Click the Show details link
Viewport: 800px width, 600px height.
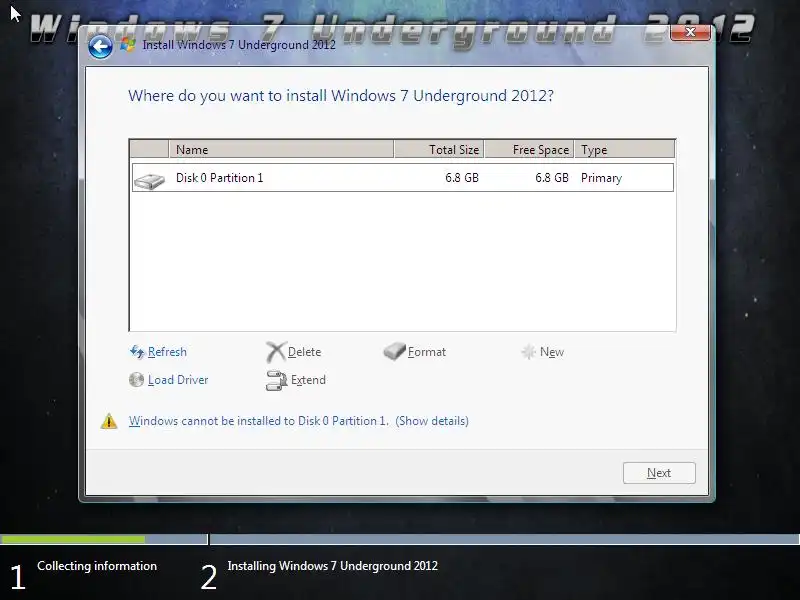432,421
